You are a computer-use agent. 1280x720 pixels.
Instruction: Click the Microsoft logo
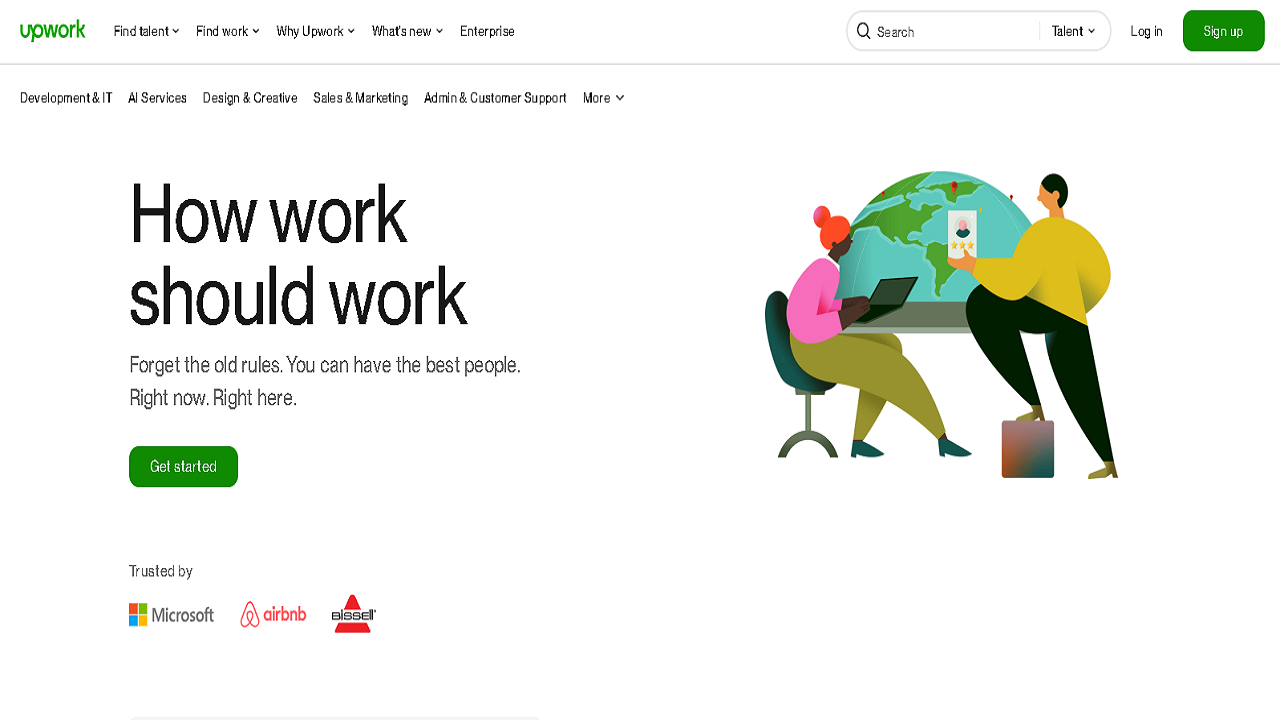pos(171,615)
